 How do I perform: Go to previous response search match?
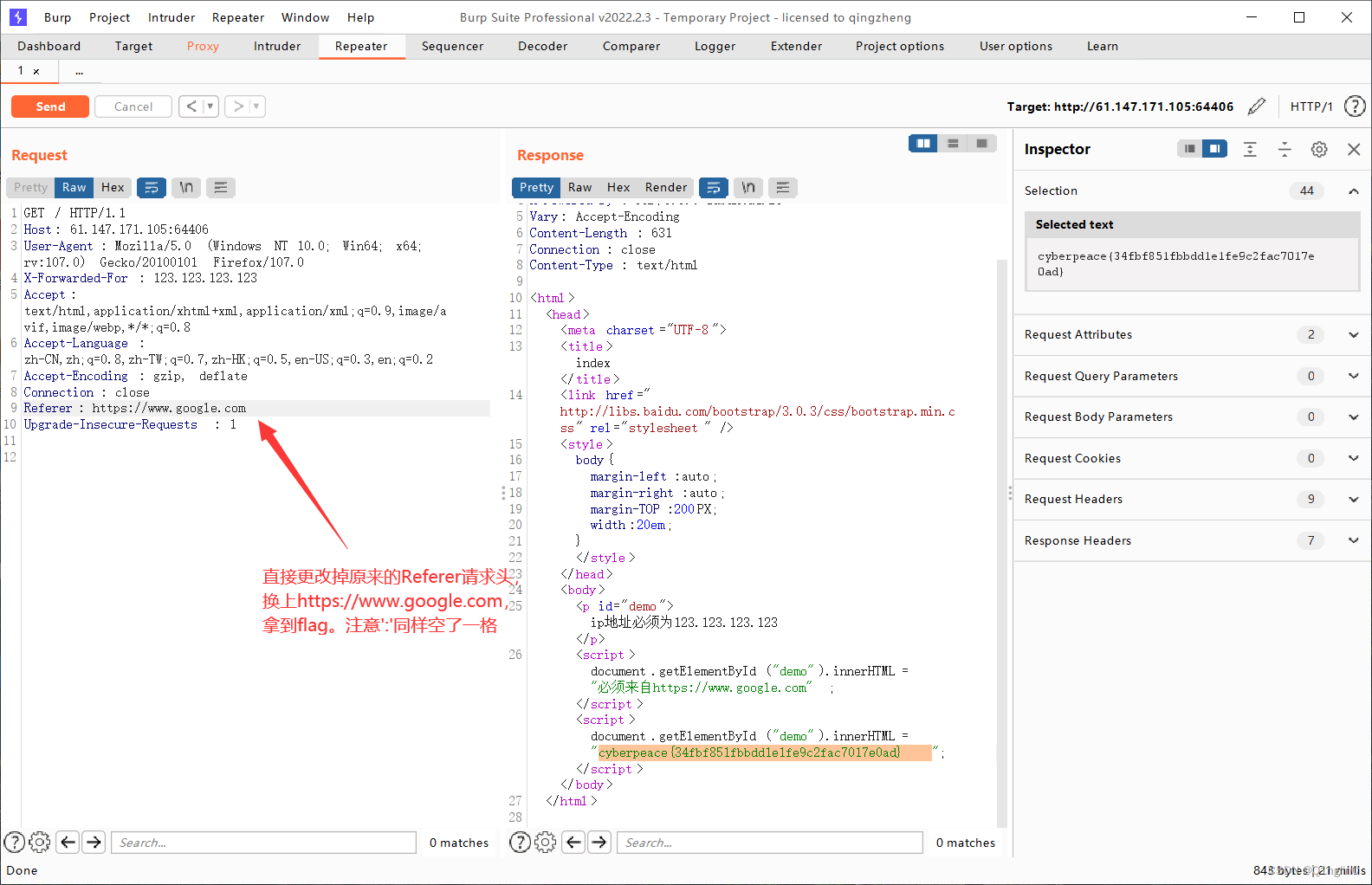click(x=573, y=842)
